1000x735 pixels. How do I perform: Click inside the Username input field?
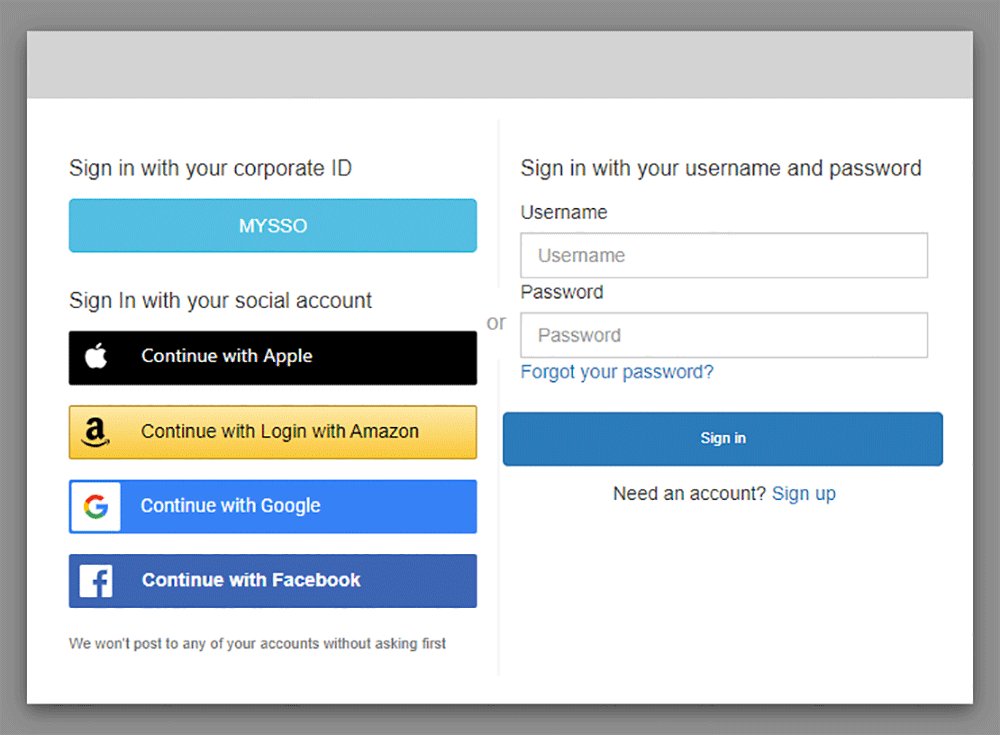[x=723, y=255]
